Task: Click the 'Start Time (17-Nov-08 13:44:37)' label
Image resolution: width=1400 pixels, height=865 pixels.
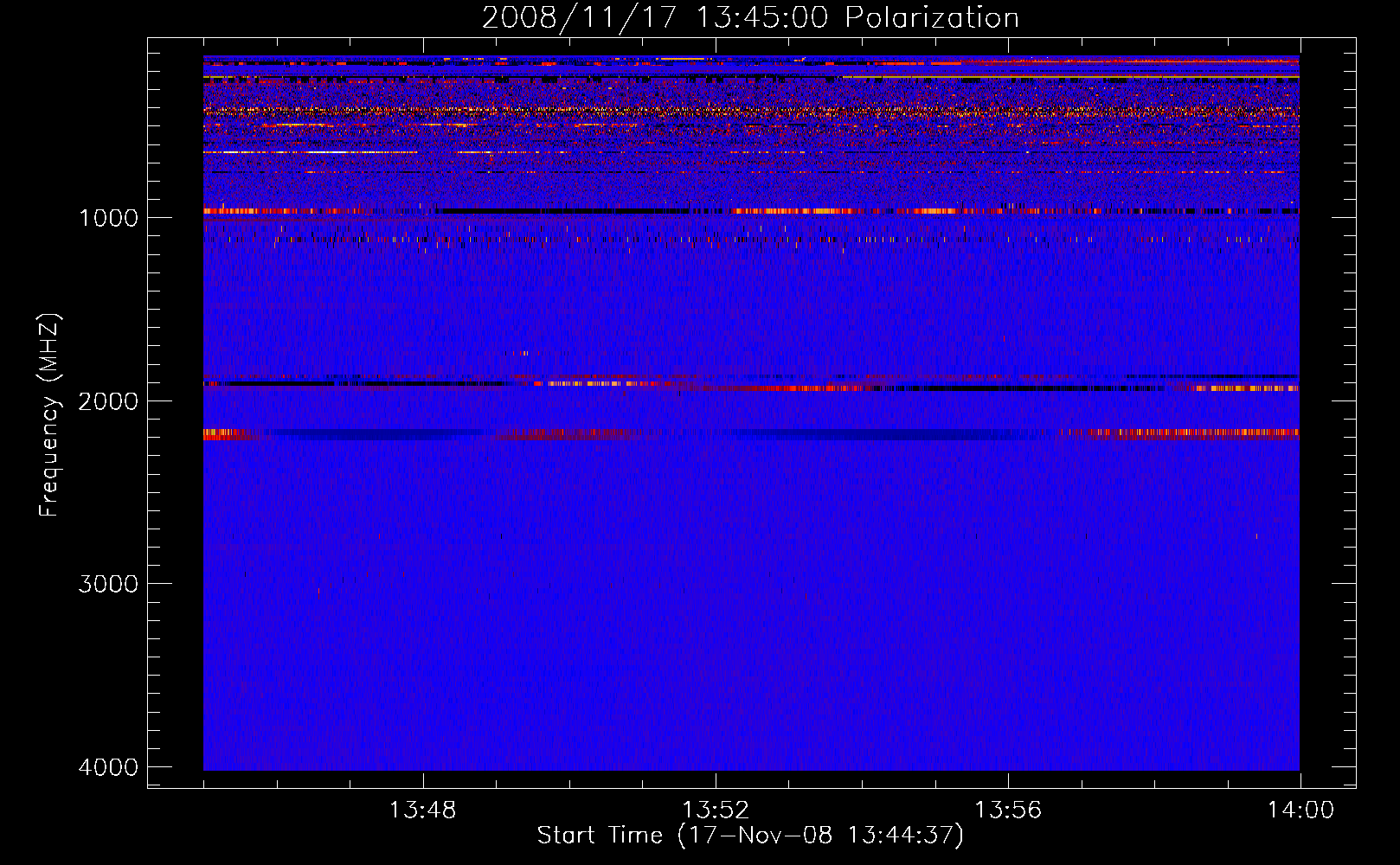Action: 750,836
